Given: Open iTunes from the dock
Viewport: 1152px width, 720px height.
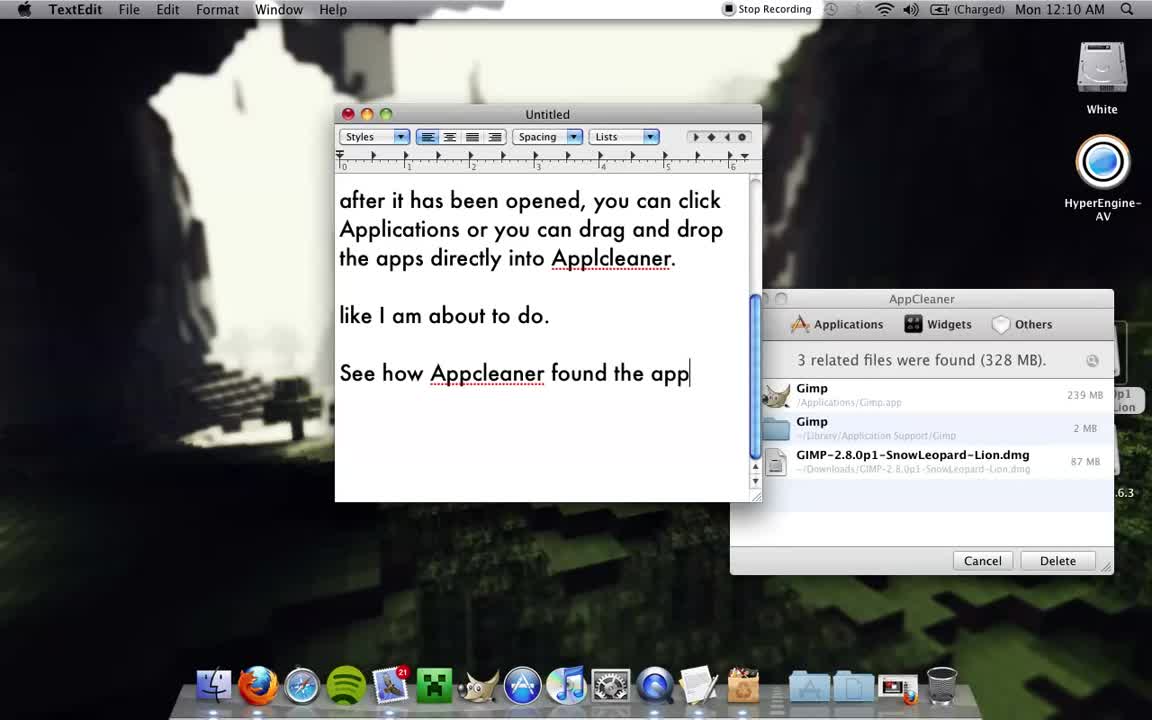Looking at the screenshot, I should tap(566, 685).
